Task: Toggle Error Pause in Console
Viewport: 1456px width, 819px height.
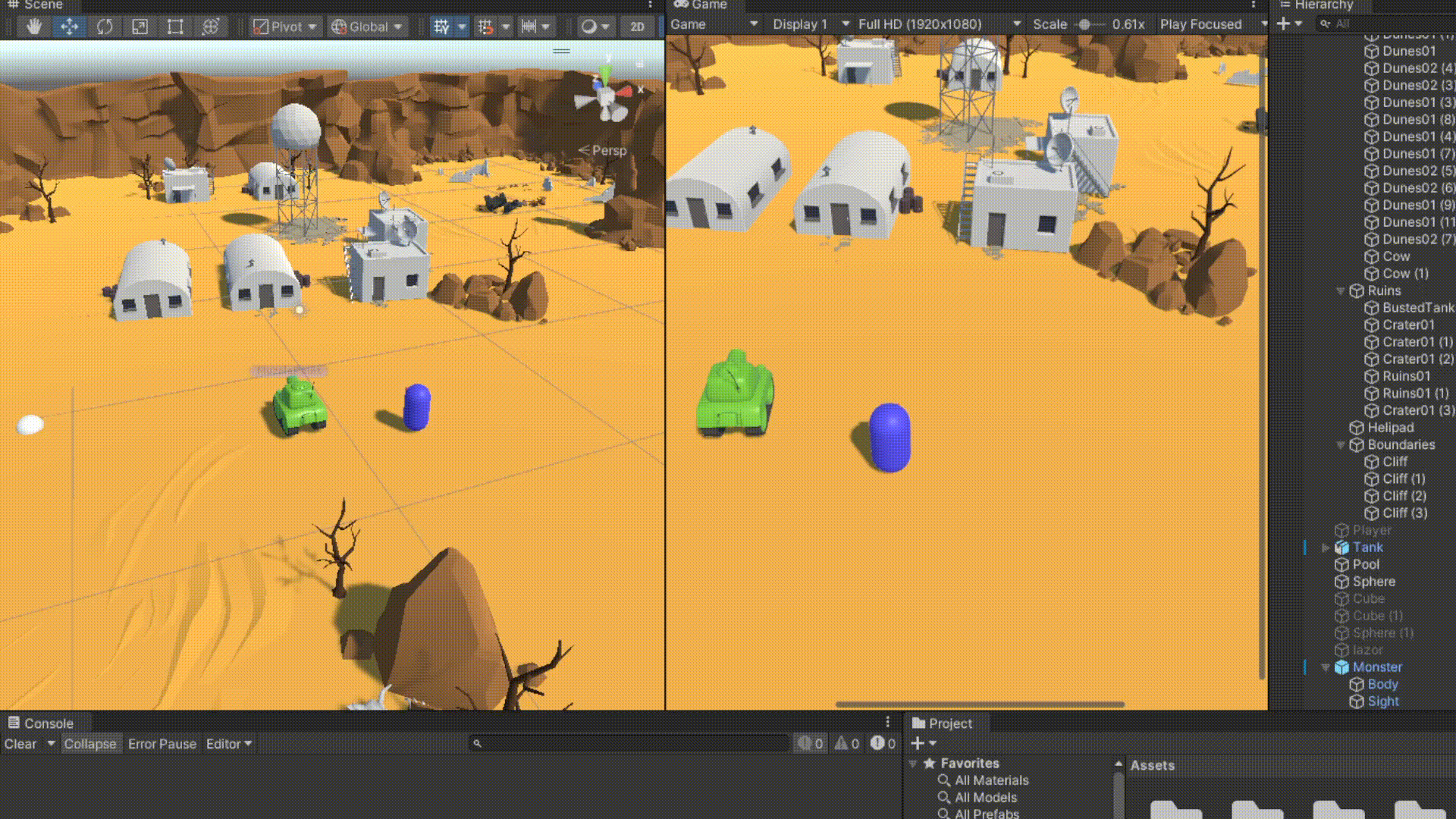Action: pyautogui.click(x=162, y=744)
